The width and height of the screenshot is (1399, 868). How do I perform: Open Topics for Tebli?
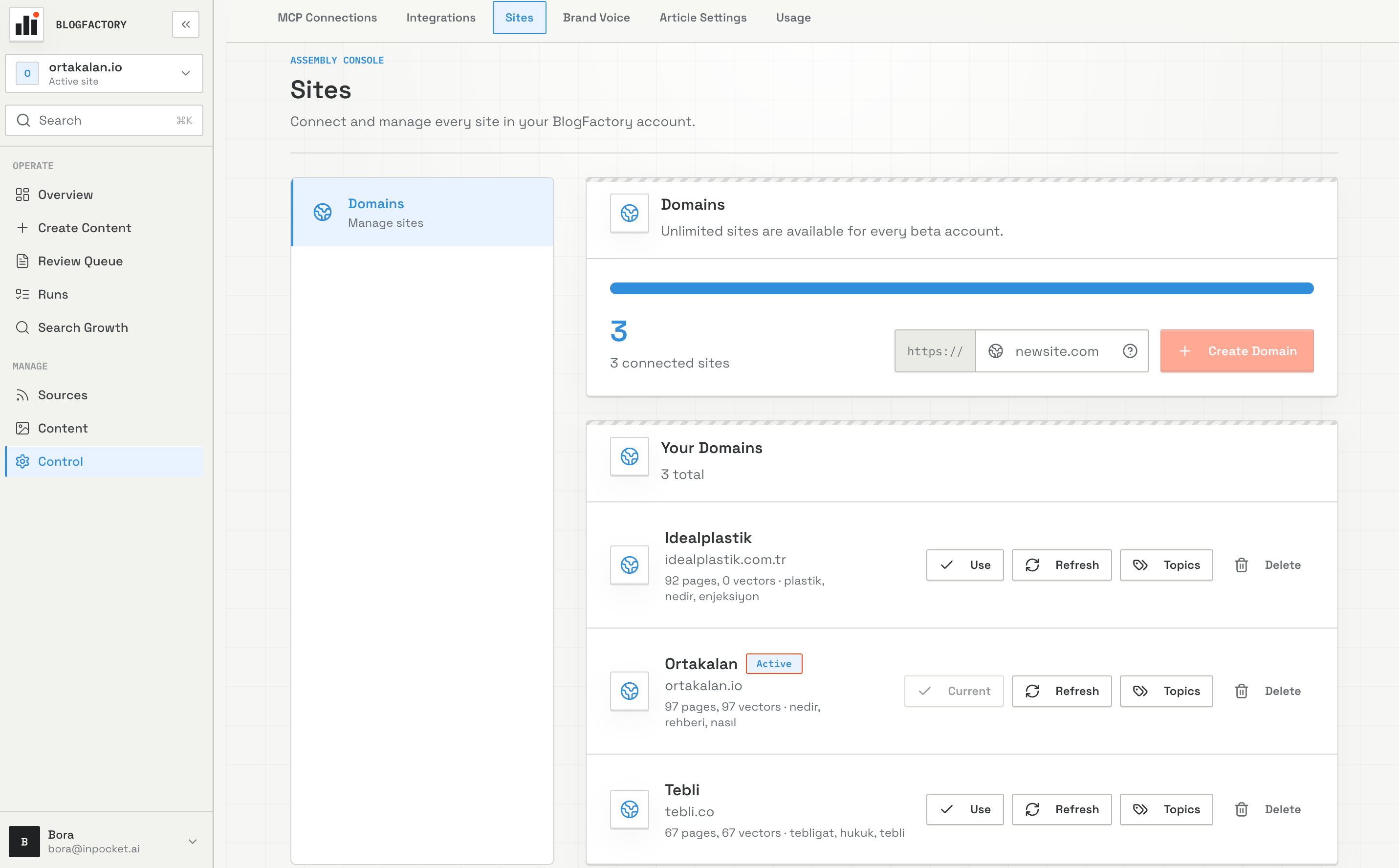tap(1166, 809)
